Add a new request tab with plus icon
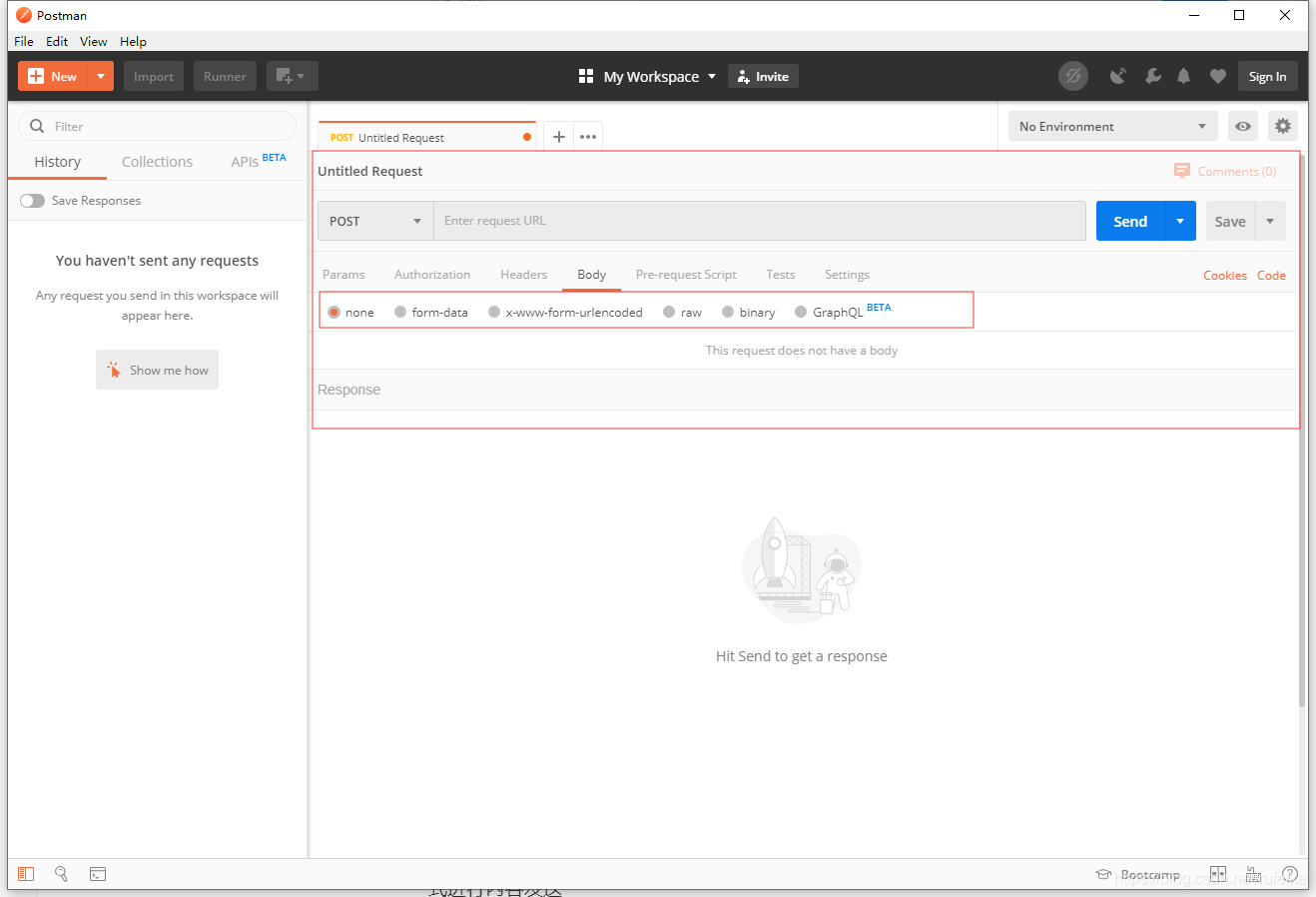This screenshot has width=1316, height=897. (559, 137)
